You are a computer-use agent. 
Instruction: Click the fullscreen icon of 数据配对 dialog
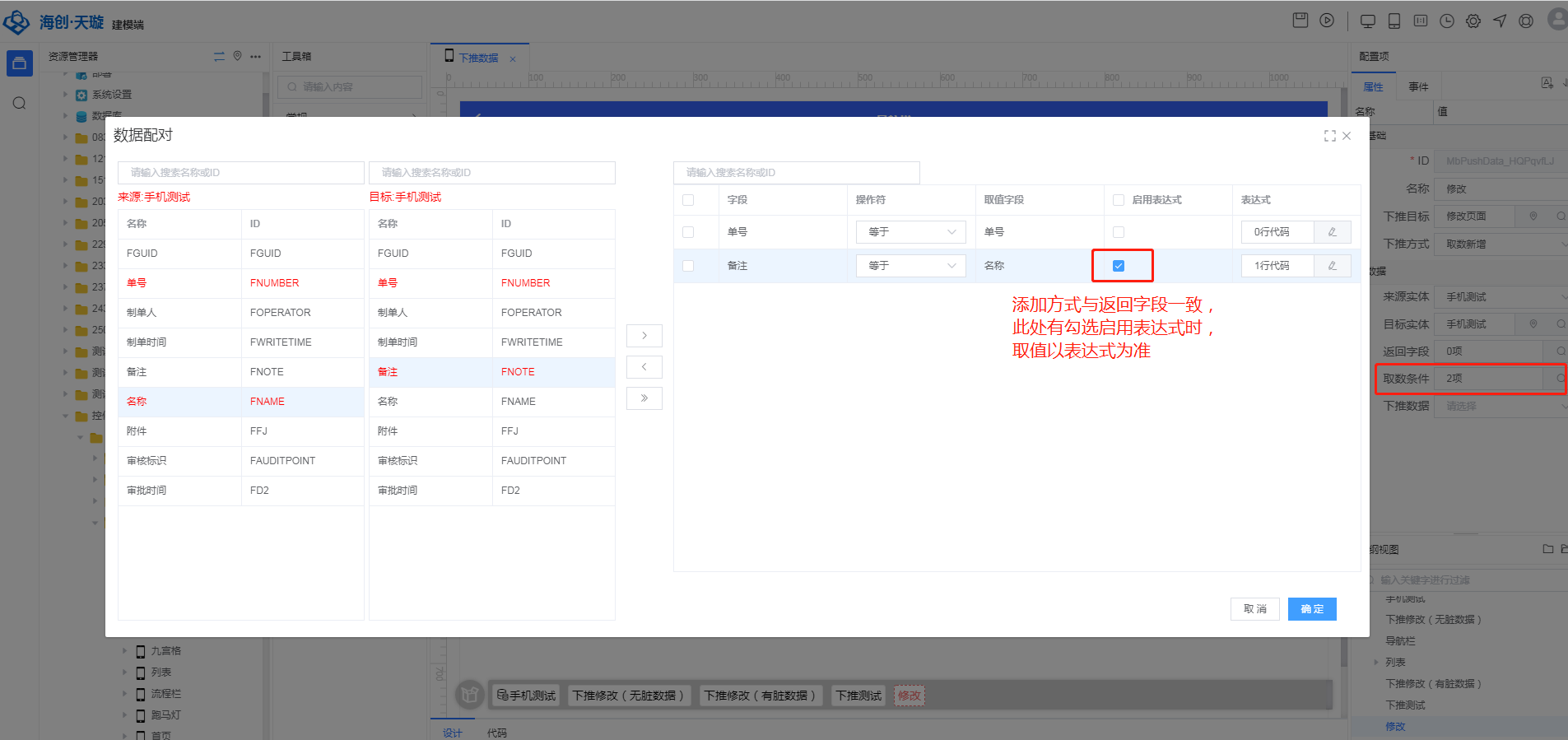pos(1329,136)
